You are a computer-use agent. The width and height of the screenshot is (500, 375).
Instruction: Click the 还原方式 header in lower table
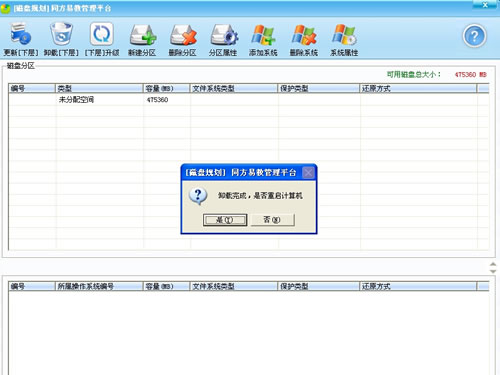(x=418, y=286)
